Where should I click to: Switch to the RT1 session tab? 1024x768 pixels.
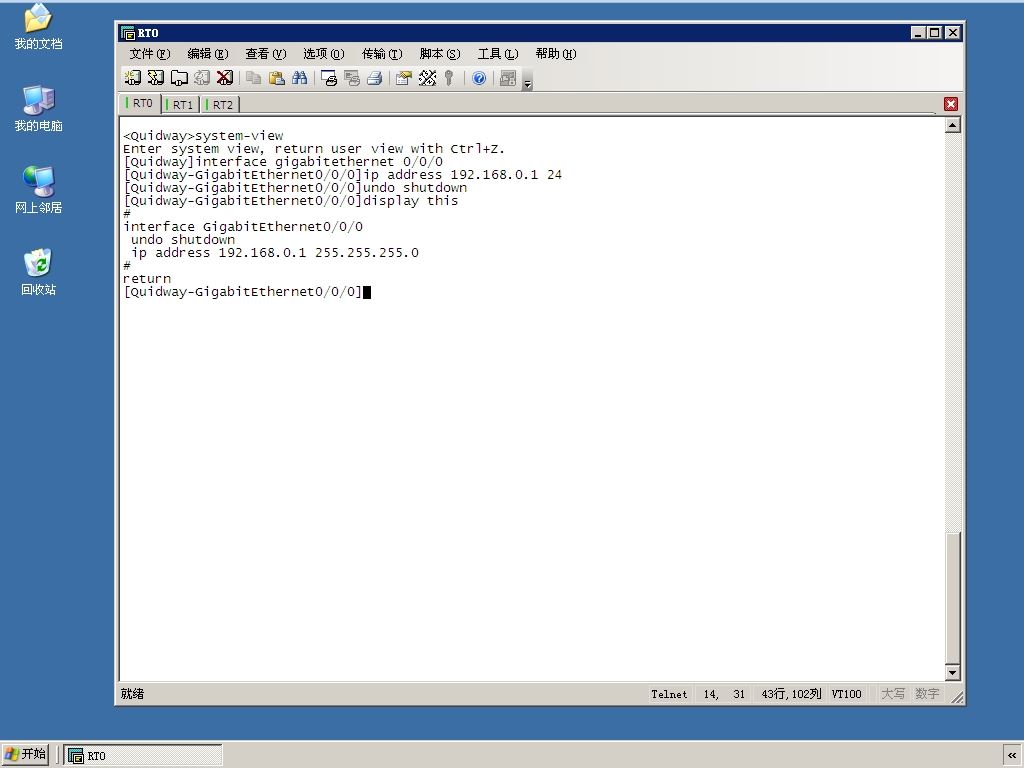[180, 104]
